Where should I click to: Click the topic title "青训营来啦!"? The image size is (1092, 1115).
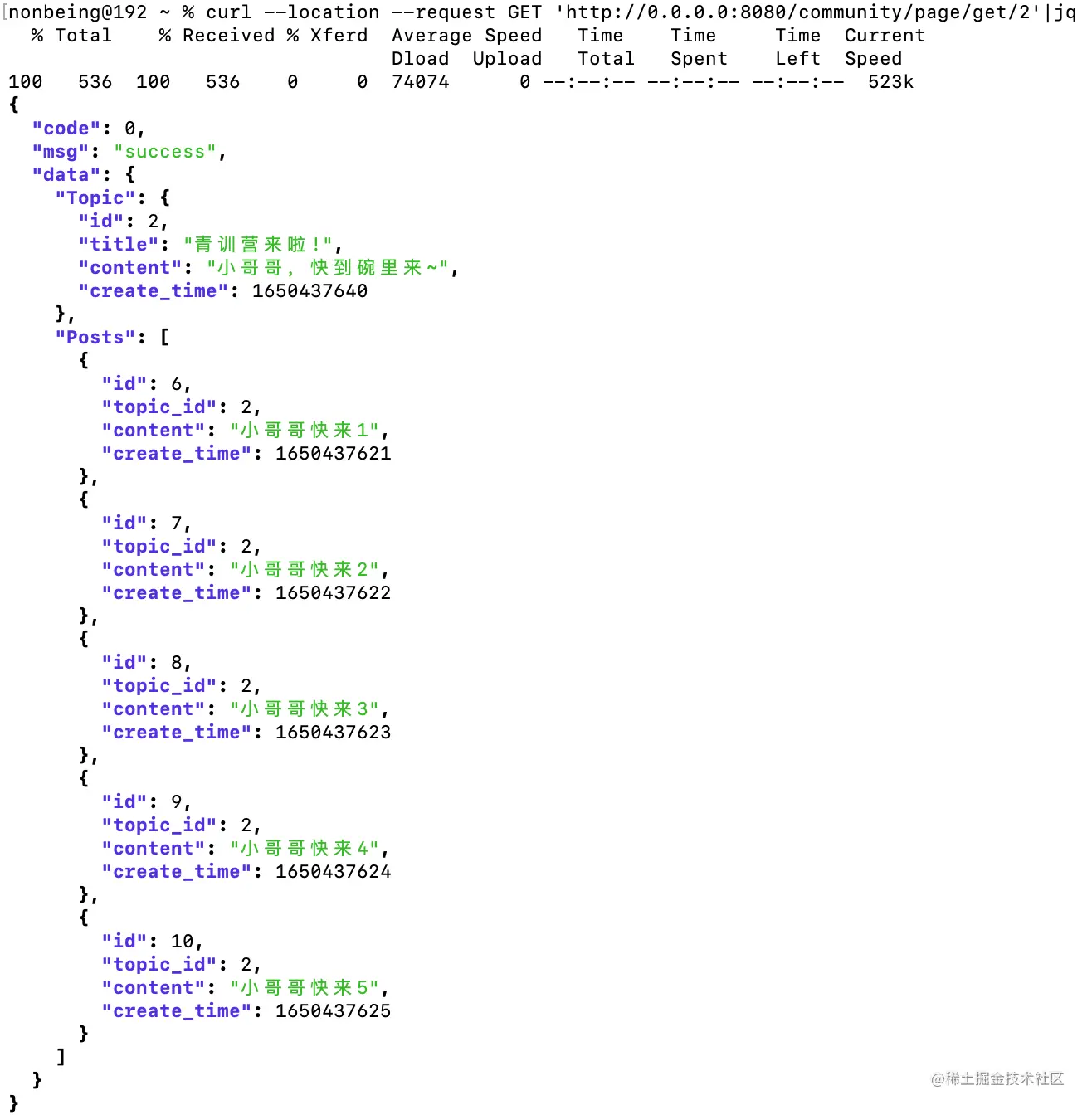point(259,245)
